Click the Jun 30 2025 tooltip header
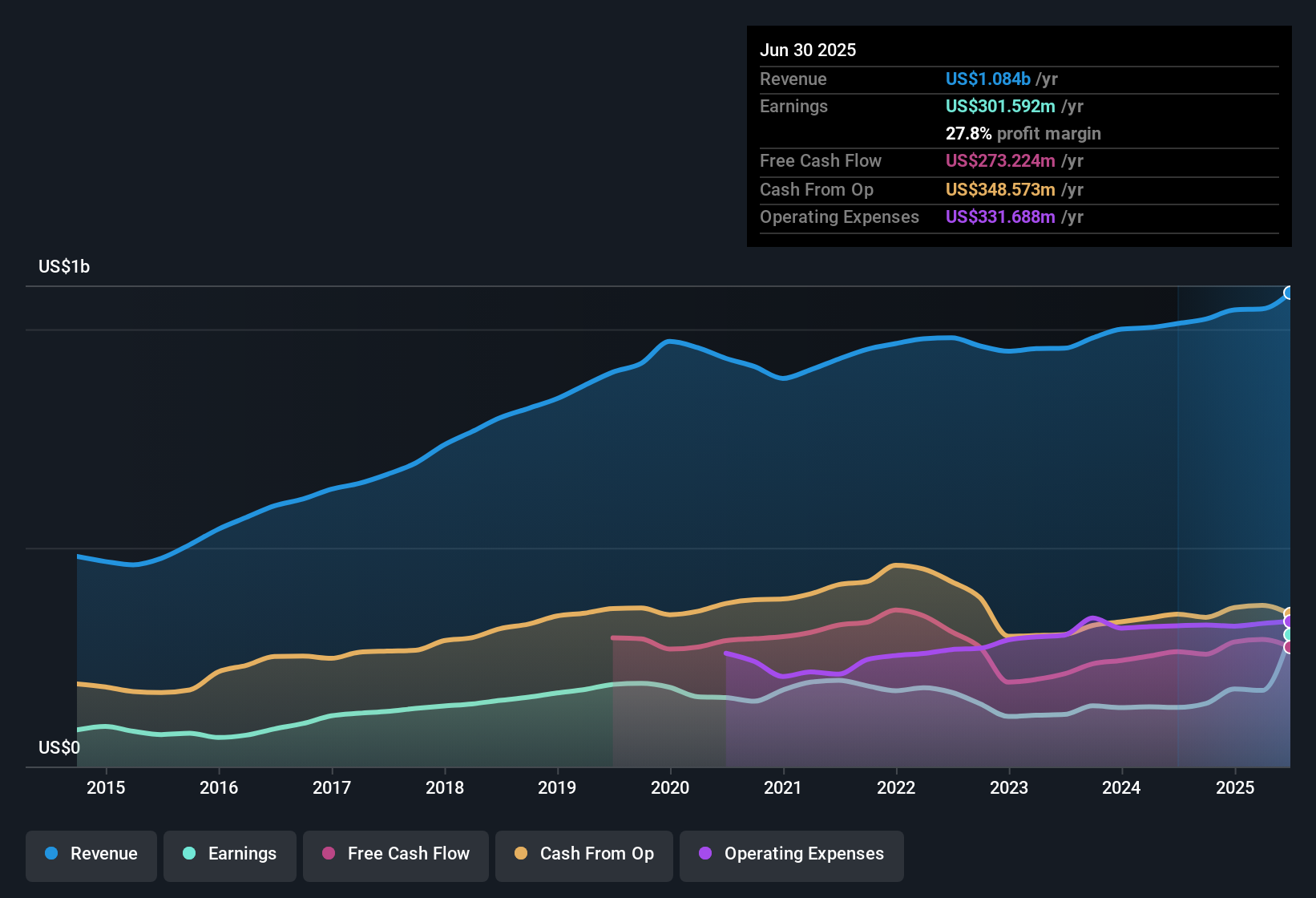The height and width of the screenshot is (898, 1316). [x=808, y=50]
